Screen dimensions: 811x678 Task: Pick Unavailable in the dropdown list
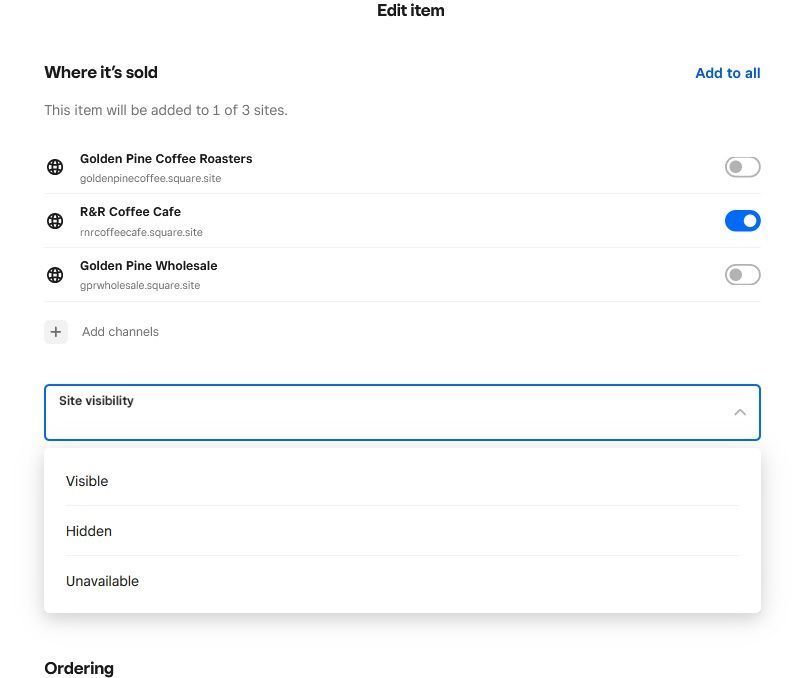click(102, 581)
